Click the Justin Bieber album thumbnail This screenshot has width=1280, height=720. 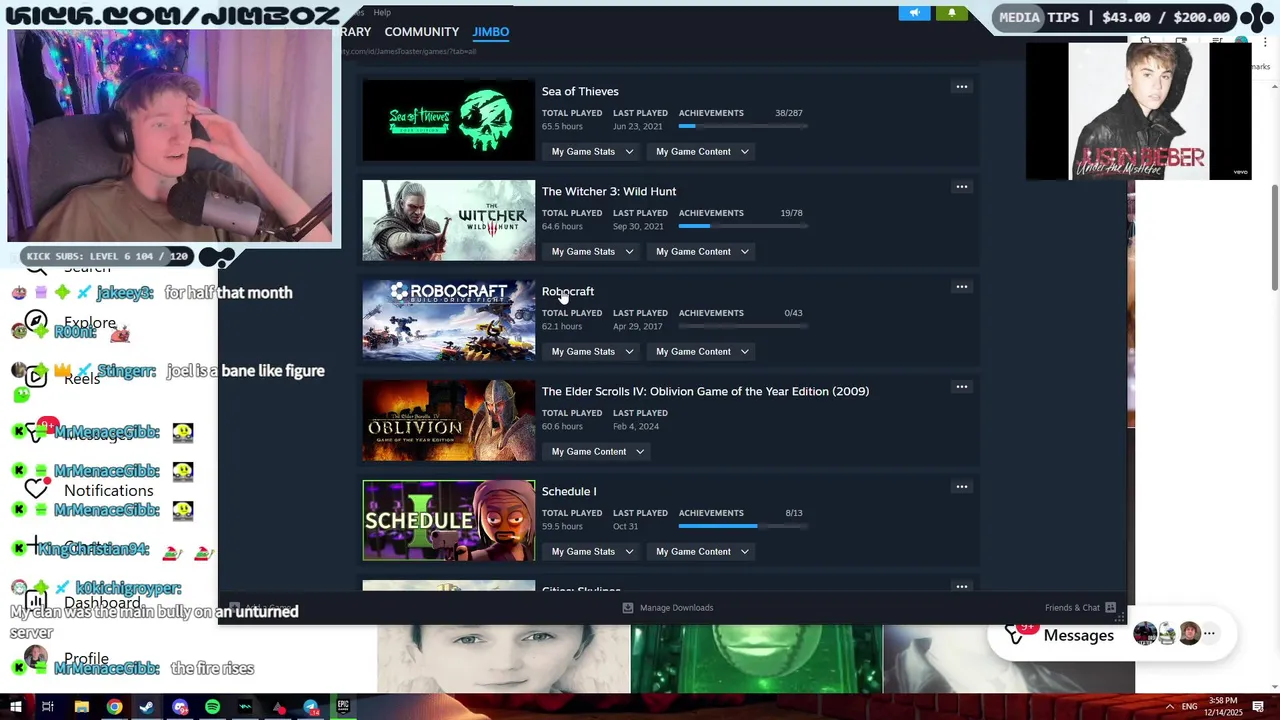tap(1139, 111)
